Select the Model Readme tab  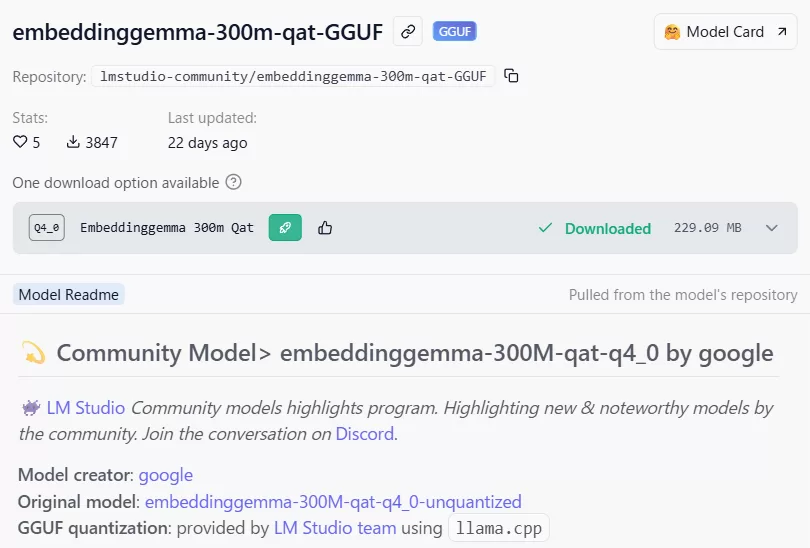coord(69,294)
